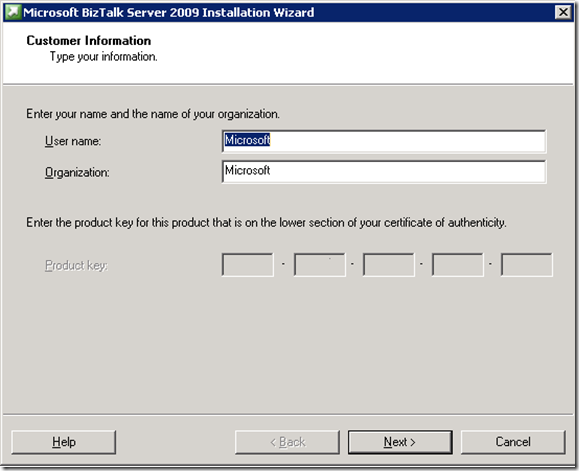Select the second product key box
579x471 pixels.
(320, 265)
